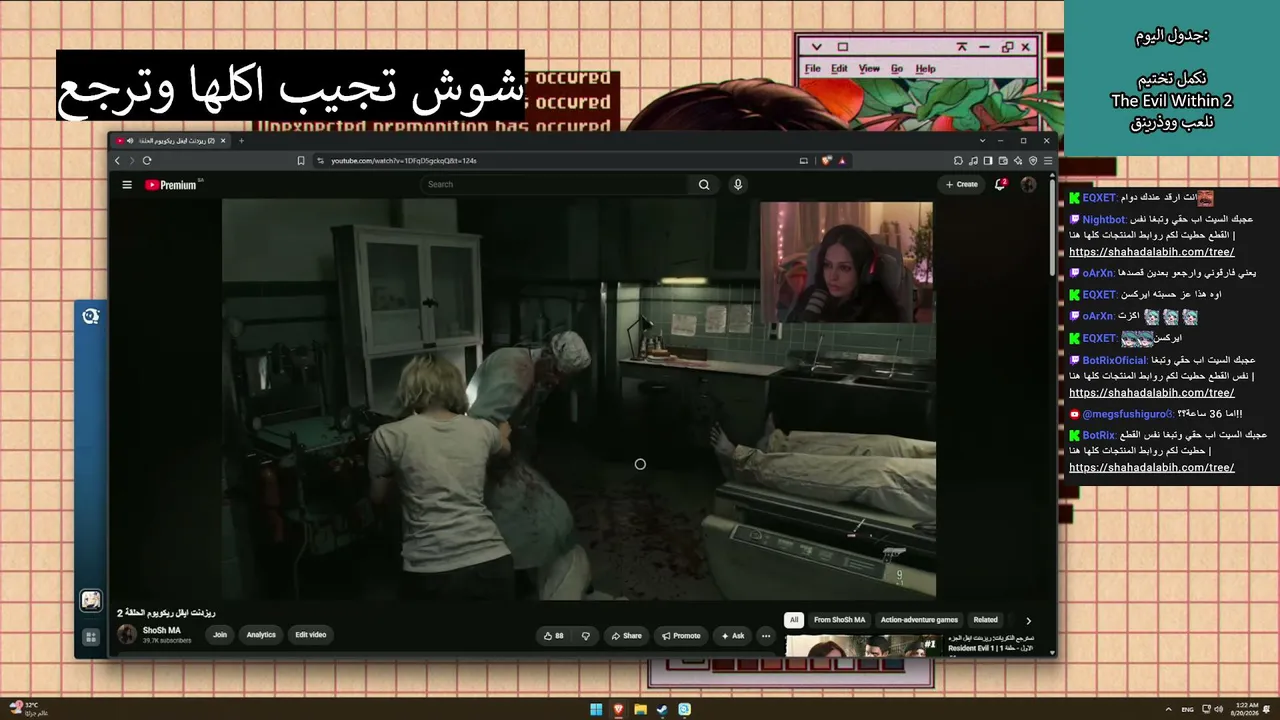Select the Related chip
Image resolution: width=1280 pixels, height=720 pixels.
point(986,620)
